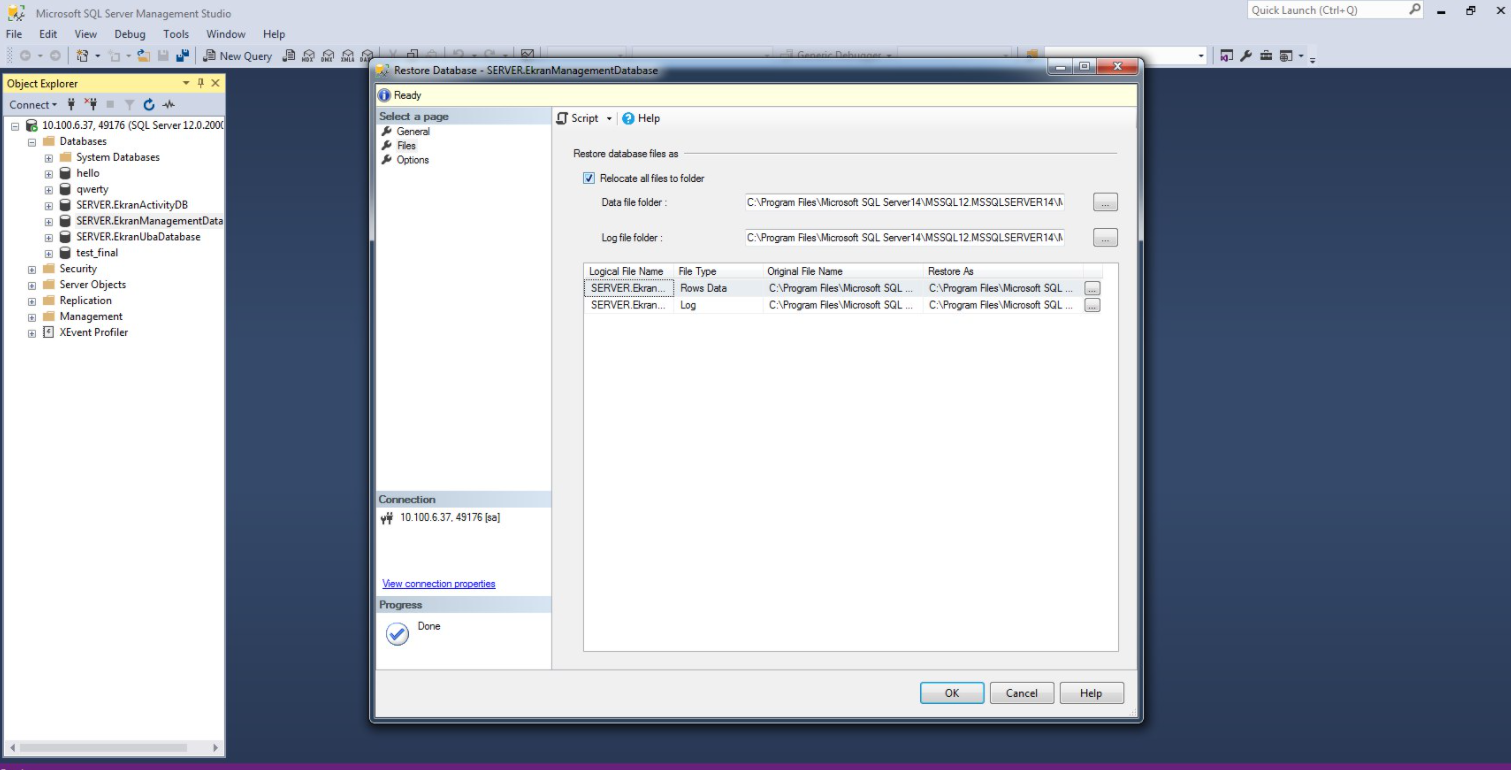Open the Toolbox icon in the toolbar
The width and height of the screenshot is (1511, 770).
1266,56
